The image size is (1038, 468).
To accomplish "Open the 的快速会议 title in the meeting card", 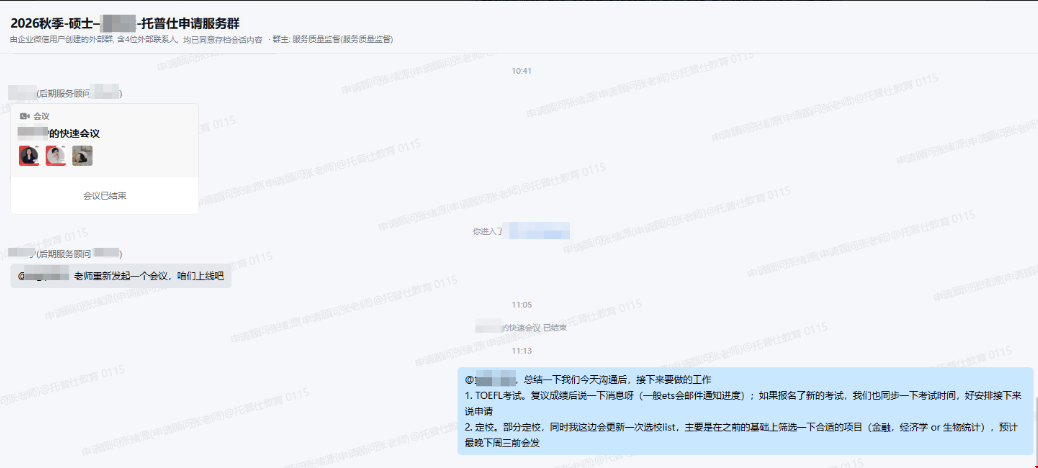I will coord(59,133).
